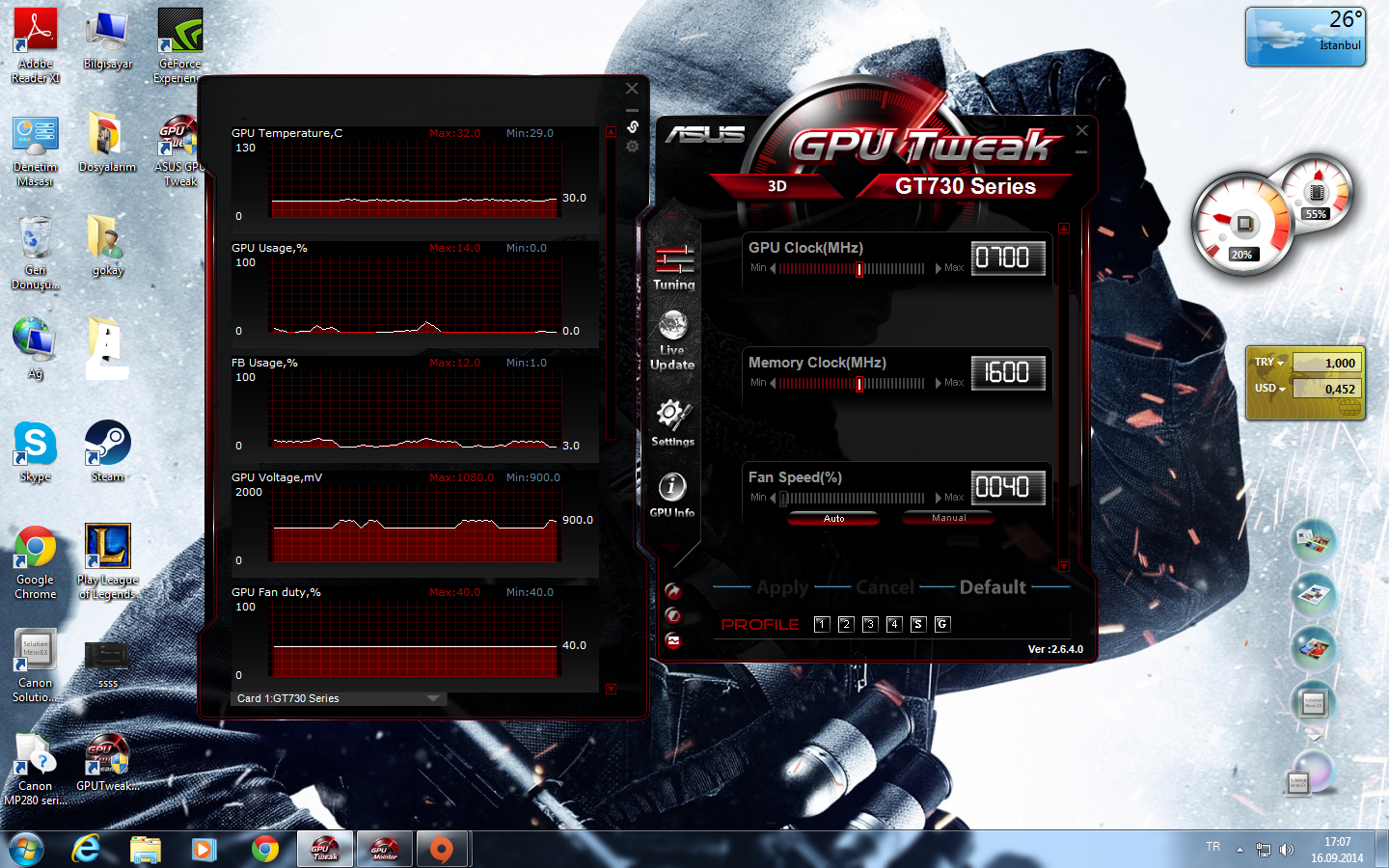Screen dimensions: 1389x868
Task: Select profile slot 1
Action: [x=822, y=624]
